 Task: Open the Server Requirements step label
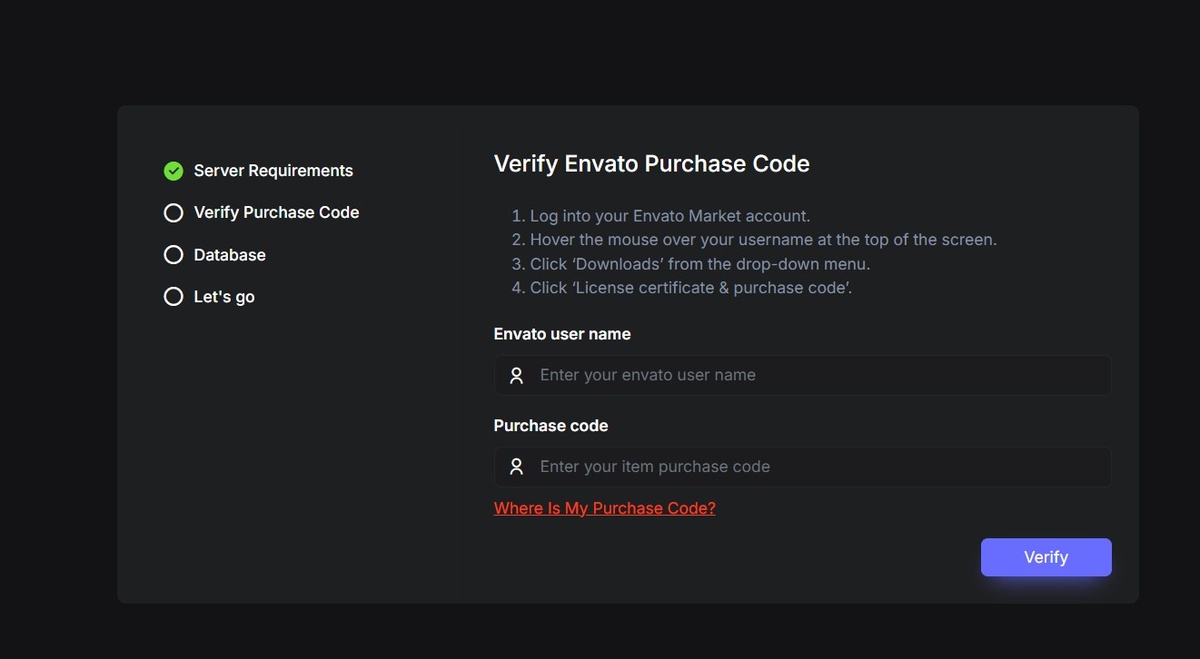point(273,171)
